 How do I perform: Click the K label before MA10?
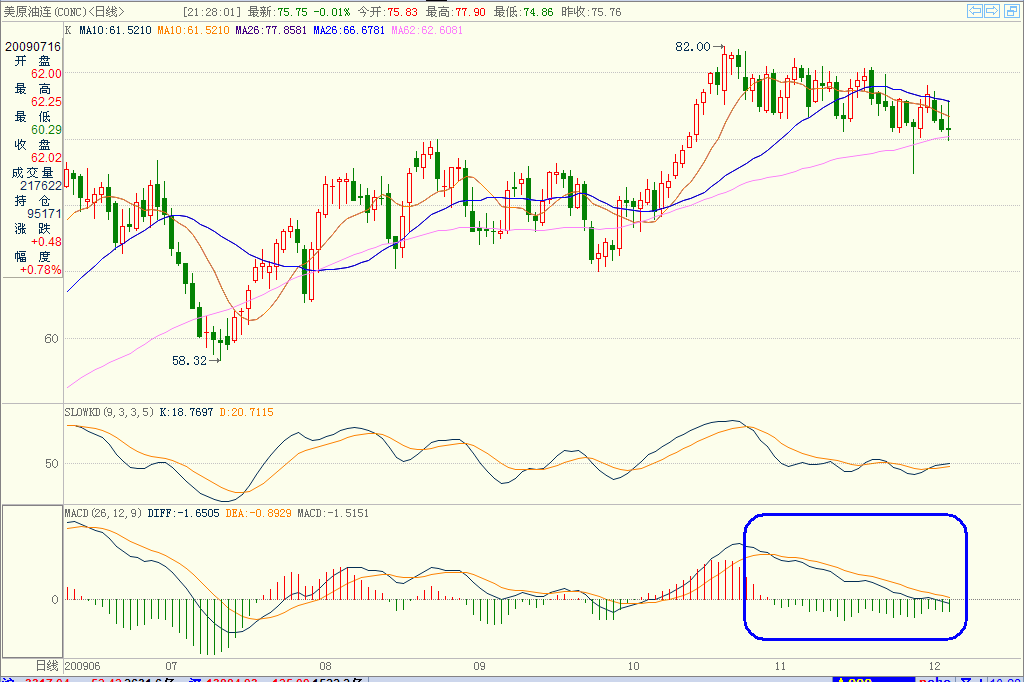[x=69, y=30]
